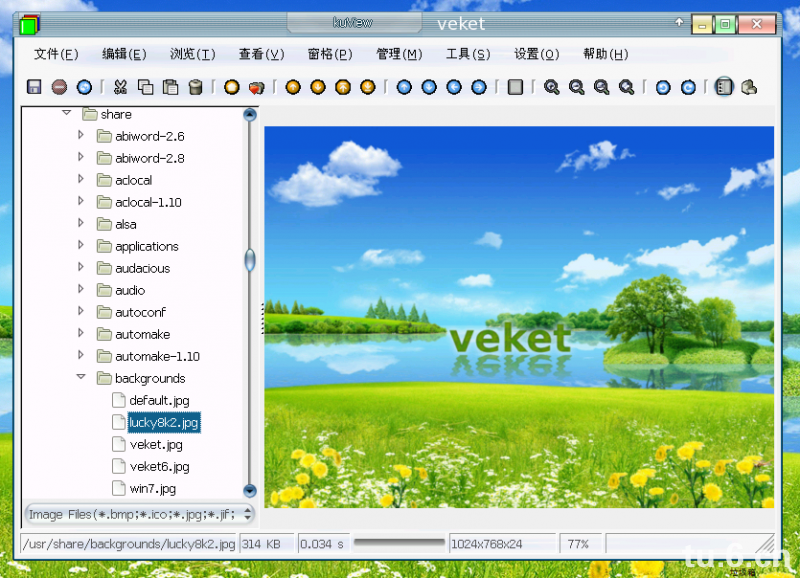The width and height of the screenshot is (800, 578).
Task: Click the red heart favorites icon
Action: [x=257, y=88]
